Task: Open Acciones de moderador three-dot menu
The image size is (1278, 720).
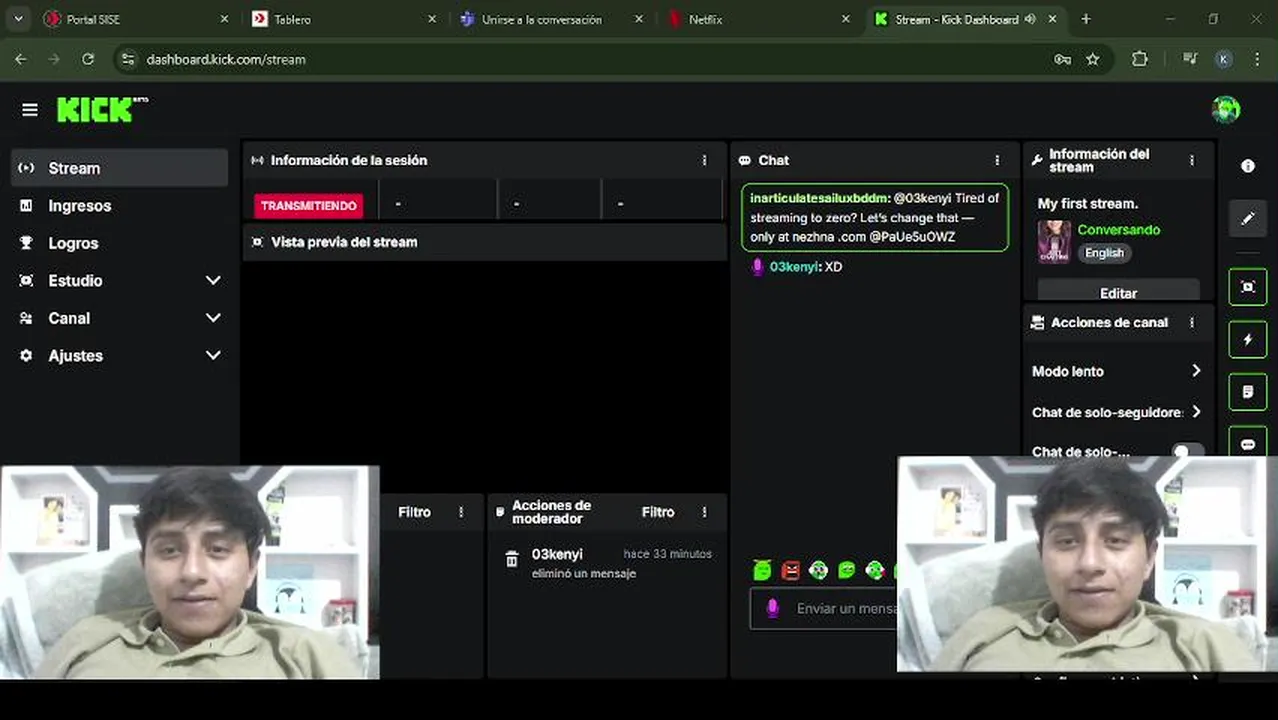Action: click(704, 512)
